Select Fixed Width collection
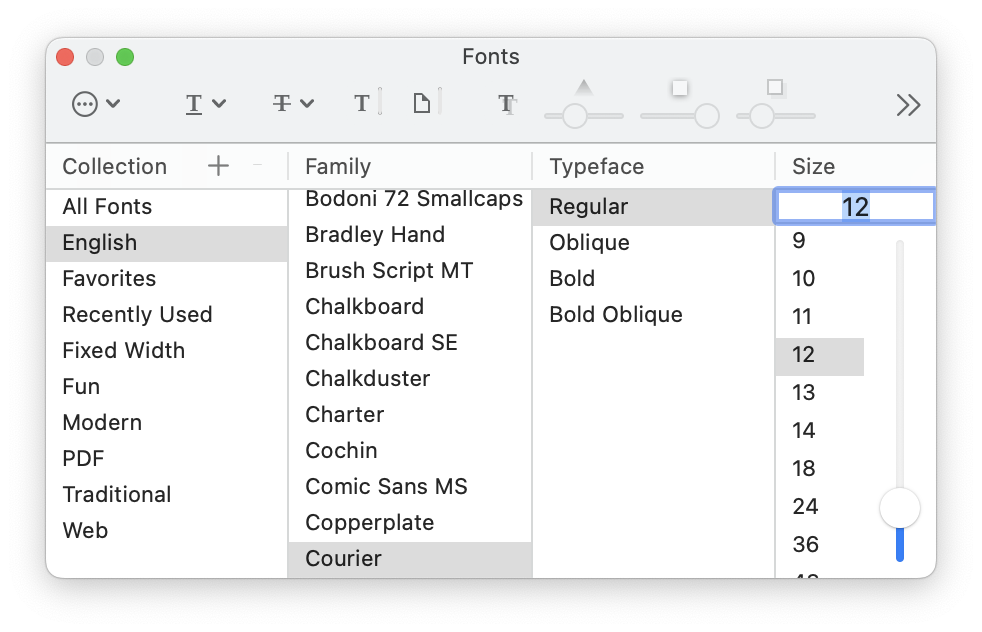The image size is (982, 632). pyautogui.click(x=167, y=351)
